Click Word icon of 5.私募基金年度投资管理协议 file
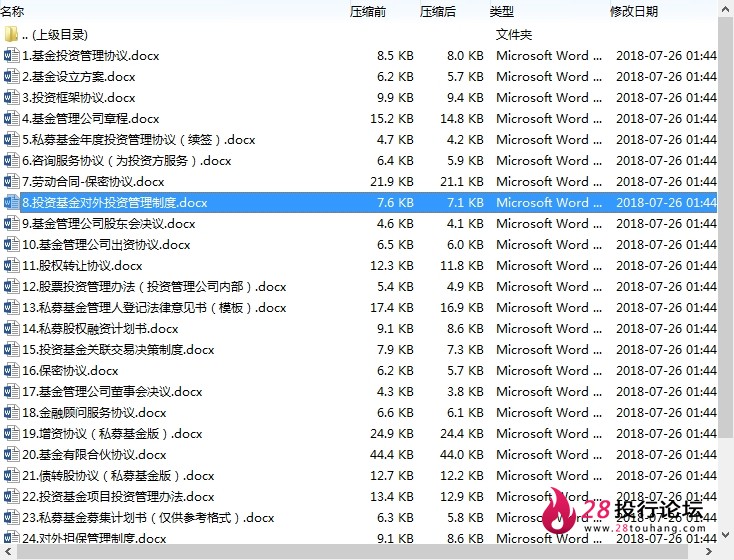The width and height of the screenshot is (734, 560). click(x=11, y=140)
